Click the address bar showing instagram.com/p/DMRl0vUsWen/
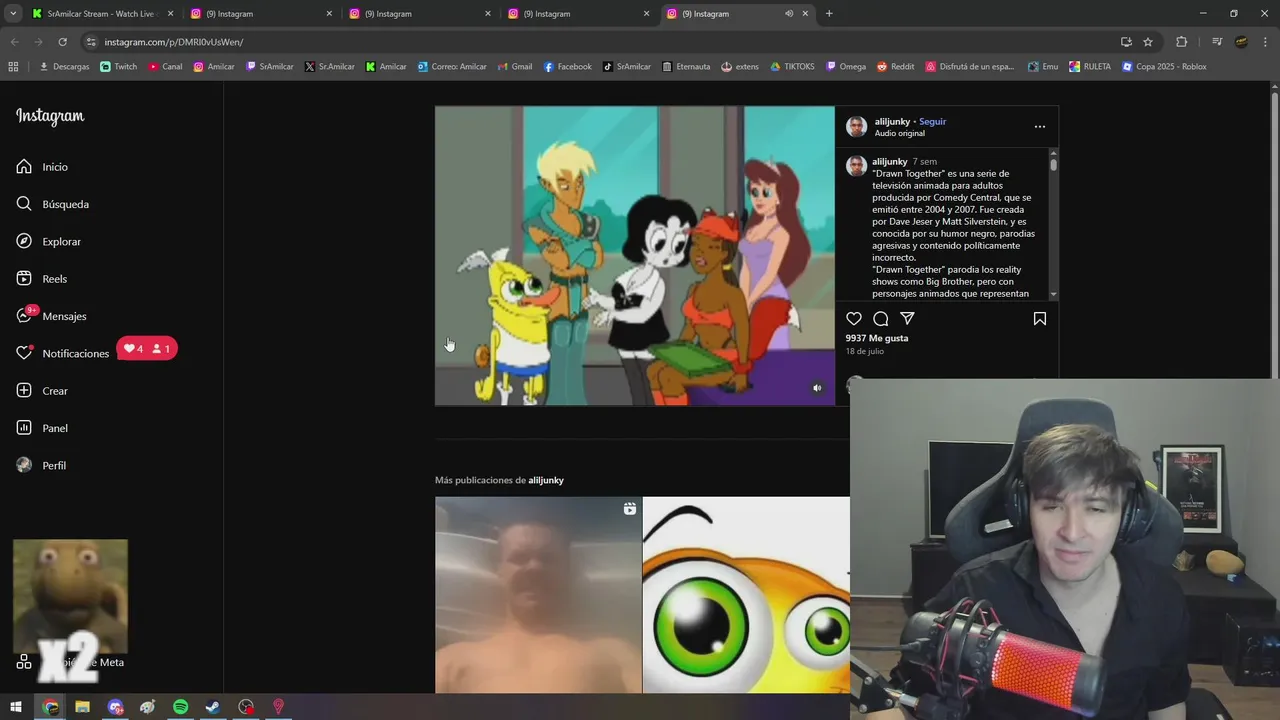This screenshot has height=720, width=1280. pyautogui.click(x=600, y=42)
